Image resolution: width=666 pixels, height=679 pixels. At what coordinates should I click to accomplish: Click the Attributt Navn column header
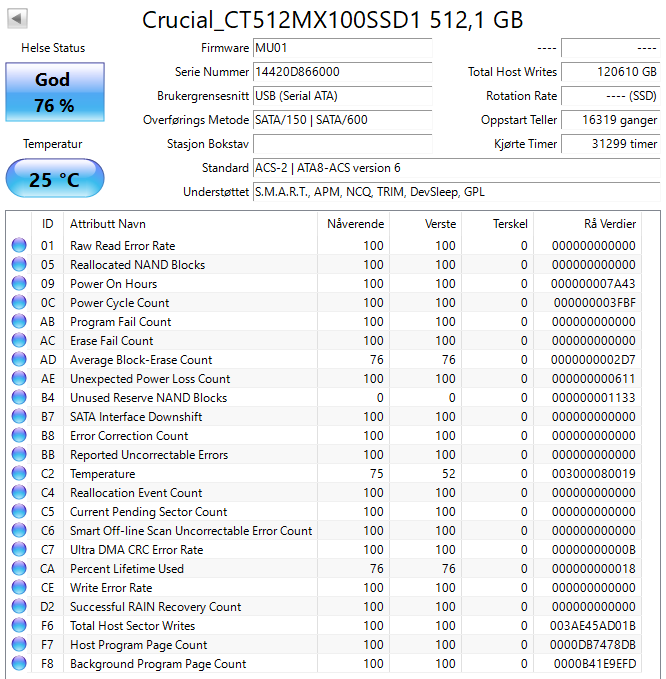click(x=108, y=223)
